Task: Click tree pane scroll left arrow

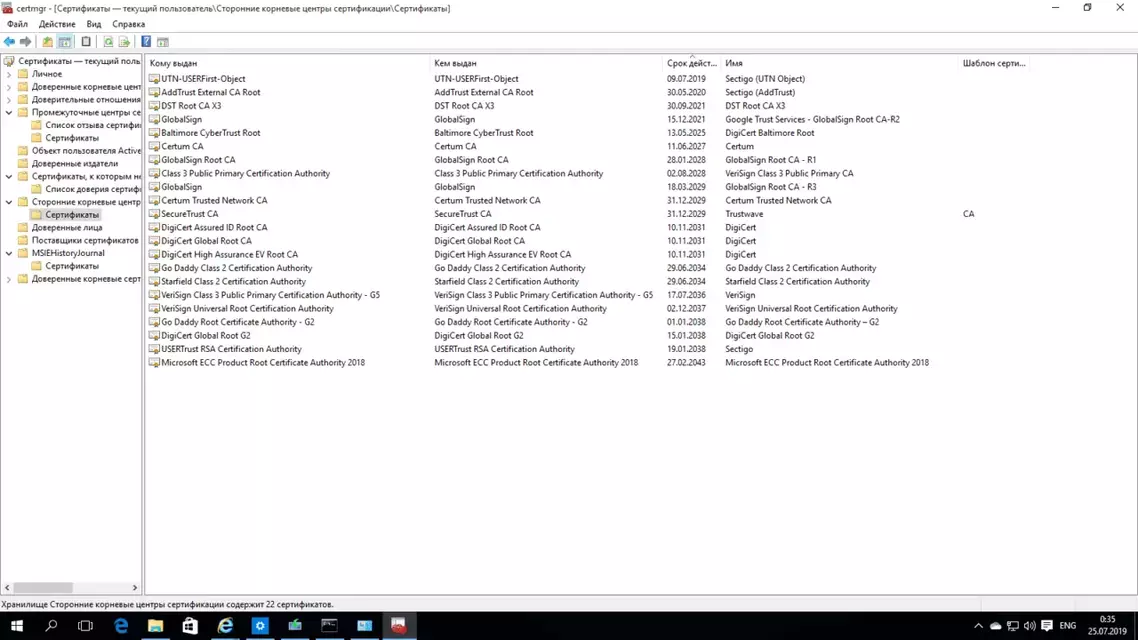Action: click(7, 587)
